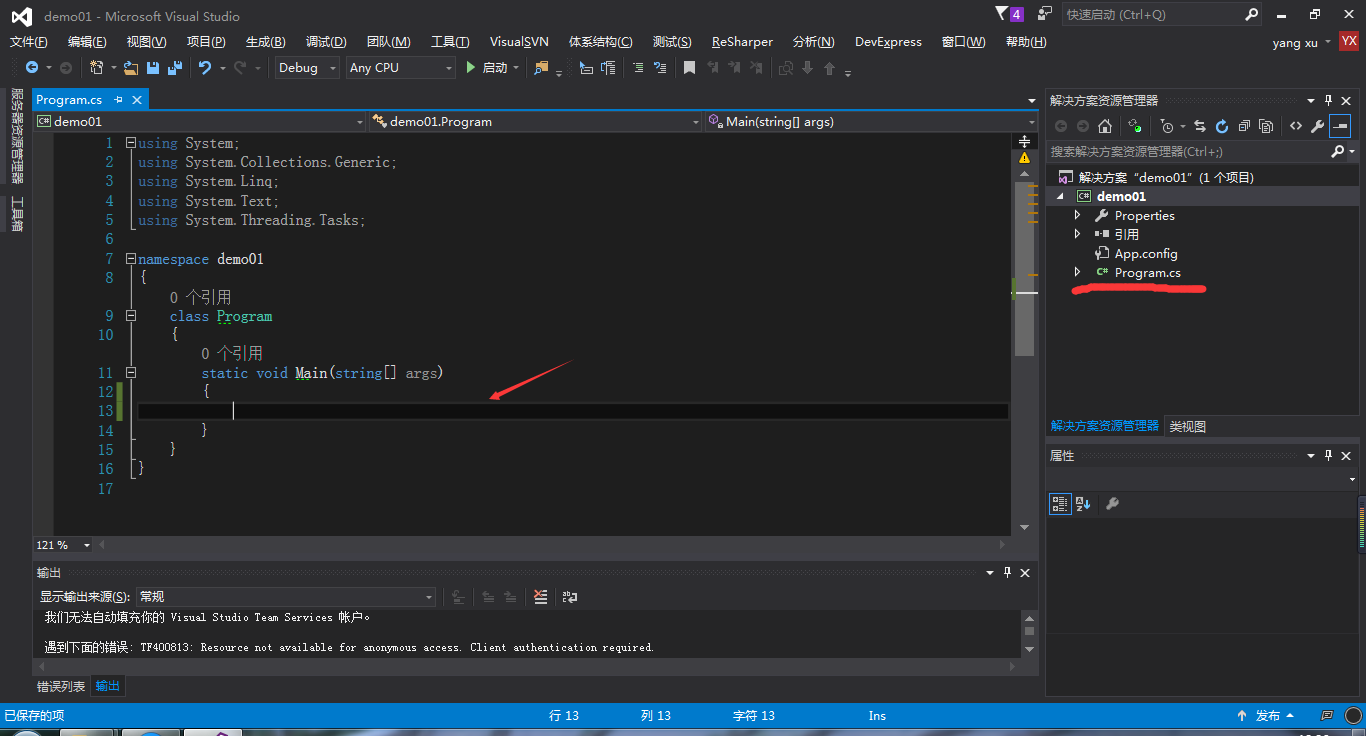Clear all output with the red X icon
1366x736 pixels.
pos(541,597)
